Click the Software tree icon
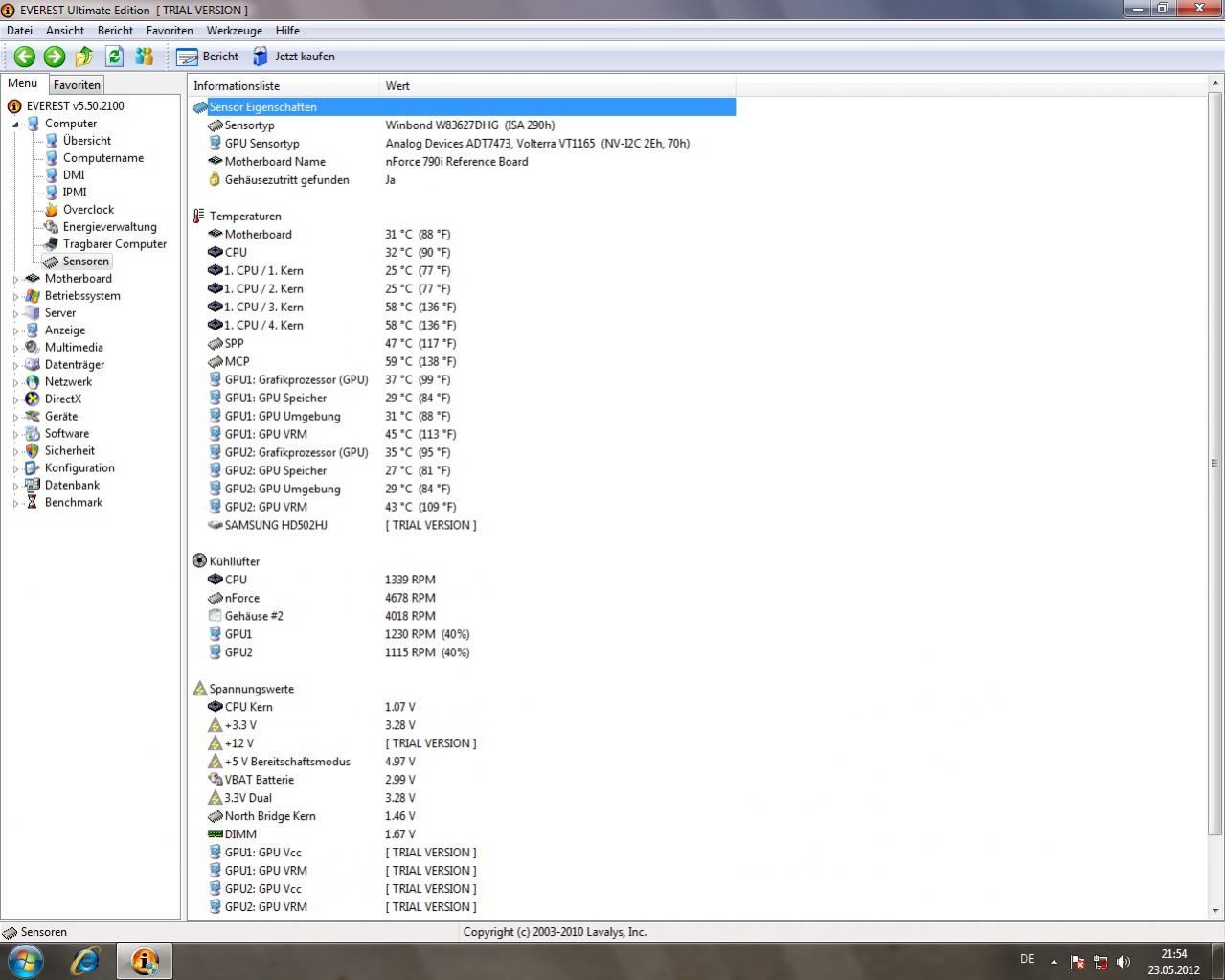Viewport: 1225px width, 980px height. (x=33, y=434)
